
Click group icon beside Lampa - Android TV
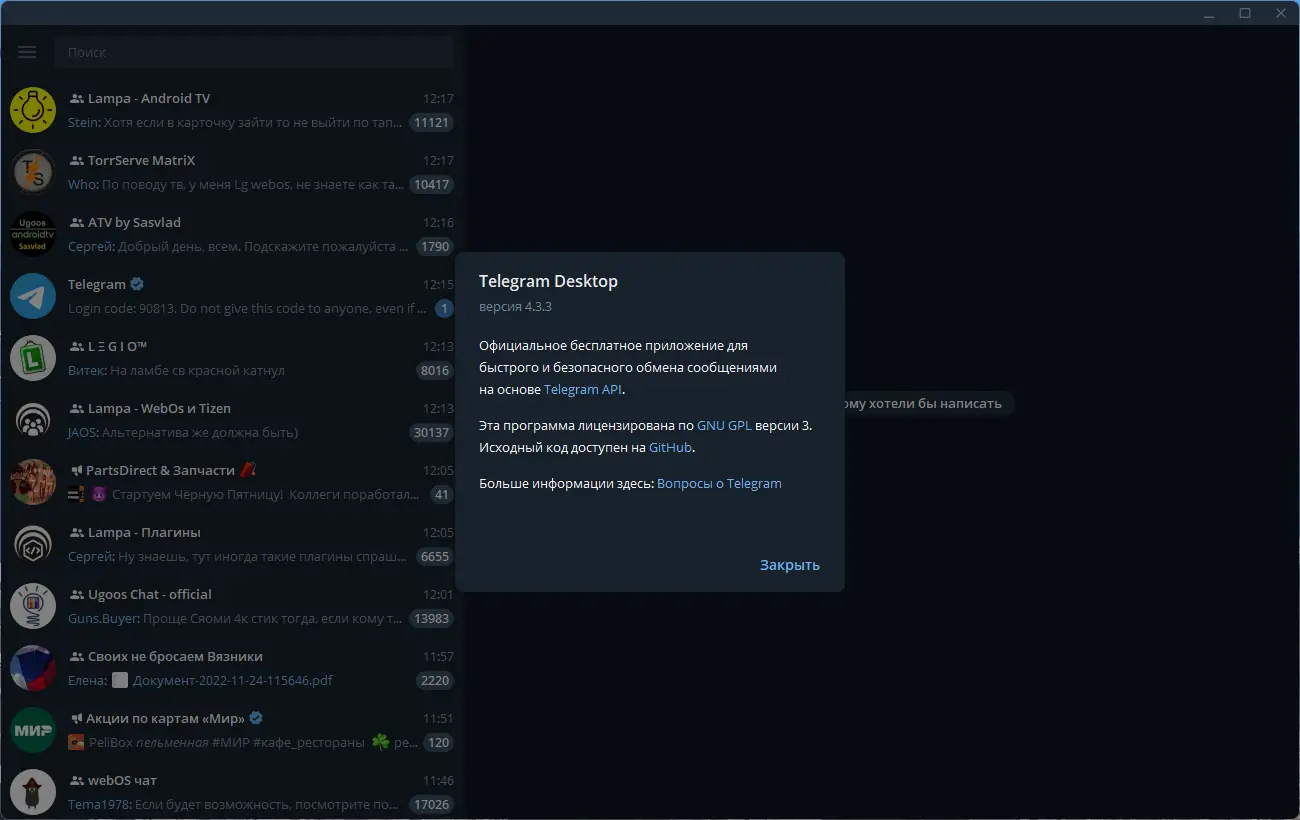click(x=76, y=99)
